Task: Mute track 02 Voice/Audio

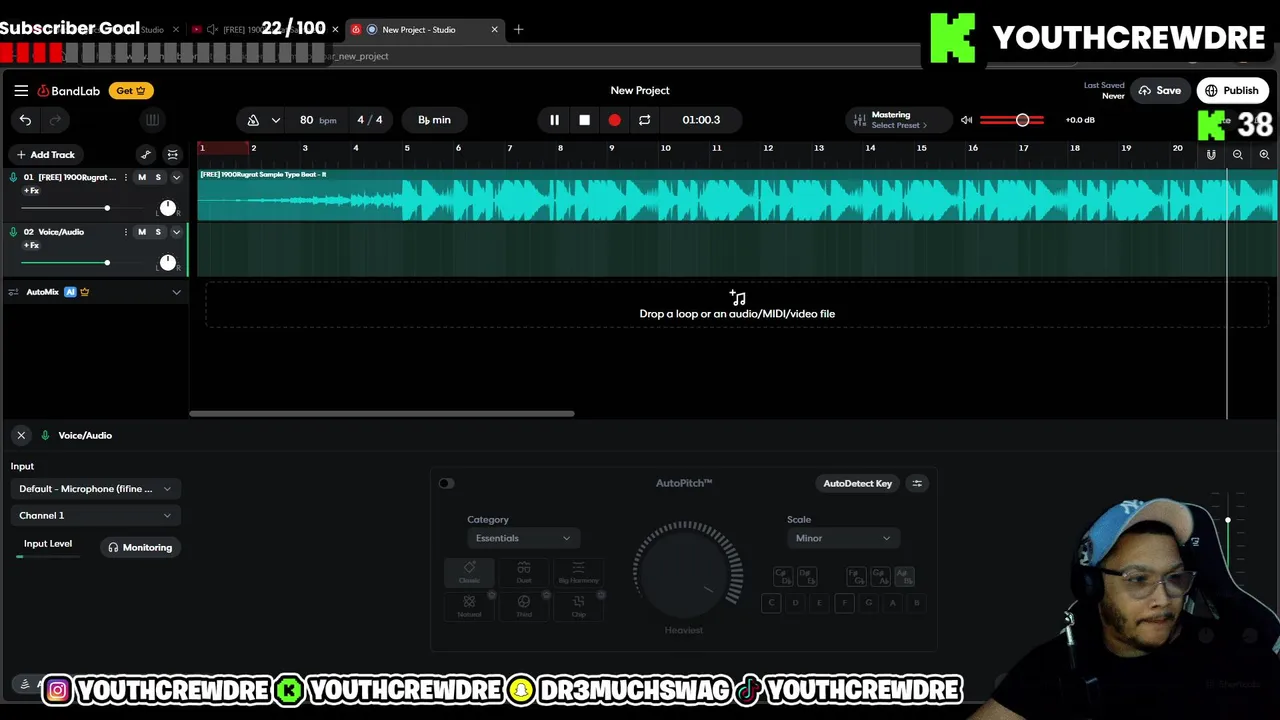Action: (141, 232)
